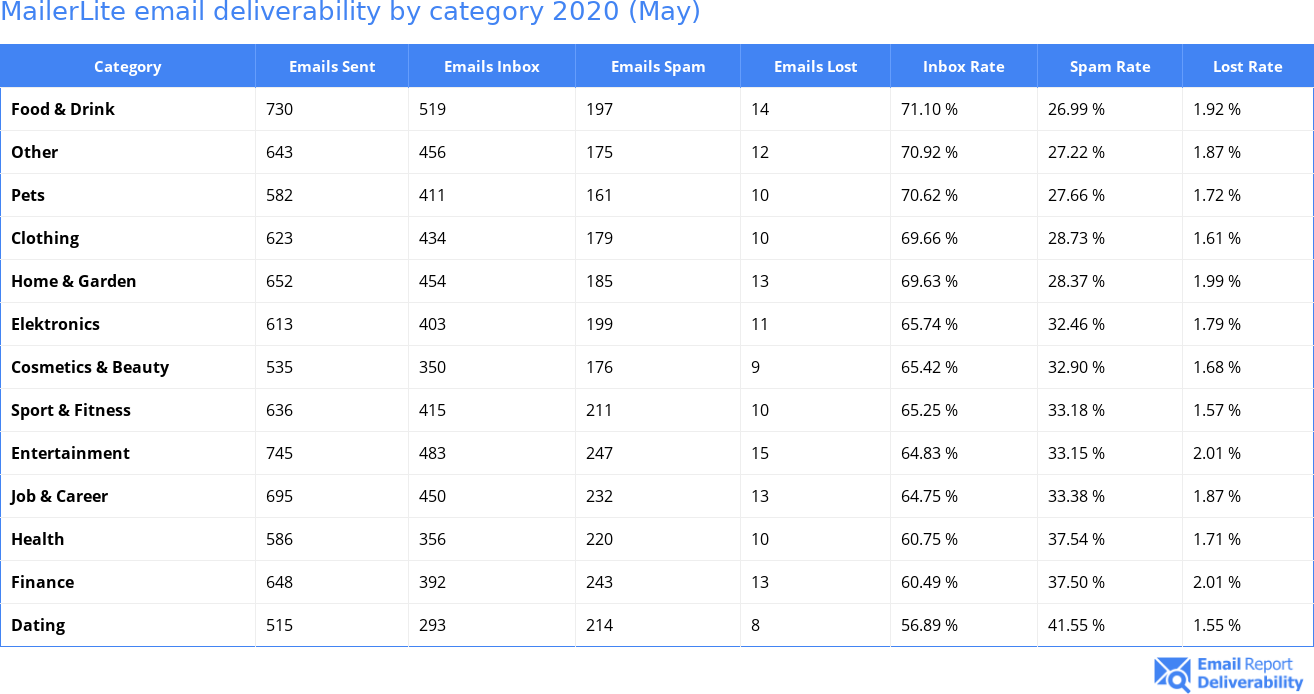Click the Finance emails sent value 648
This screenshot has height=694, width=1314.
click(x=280, y=582)
